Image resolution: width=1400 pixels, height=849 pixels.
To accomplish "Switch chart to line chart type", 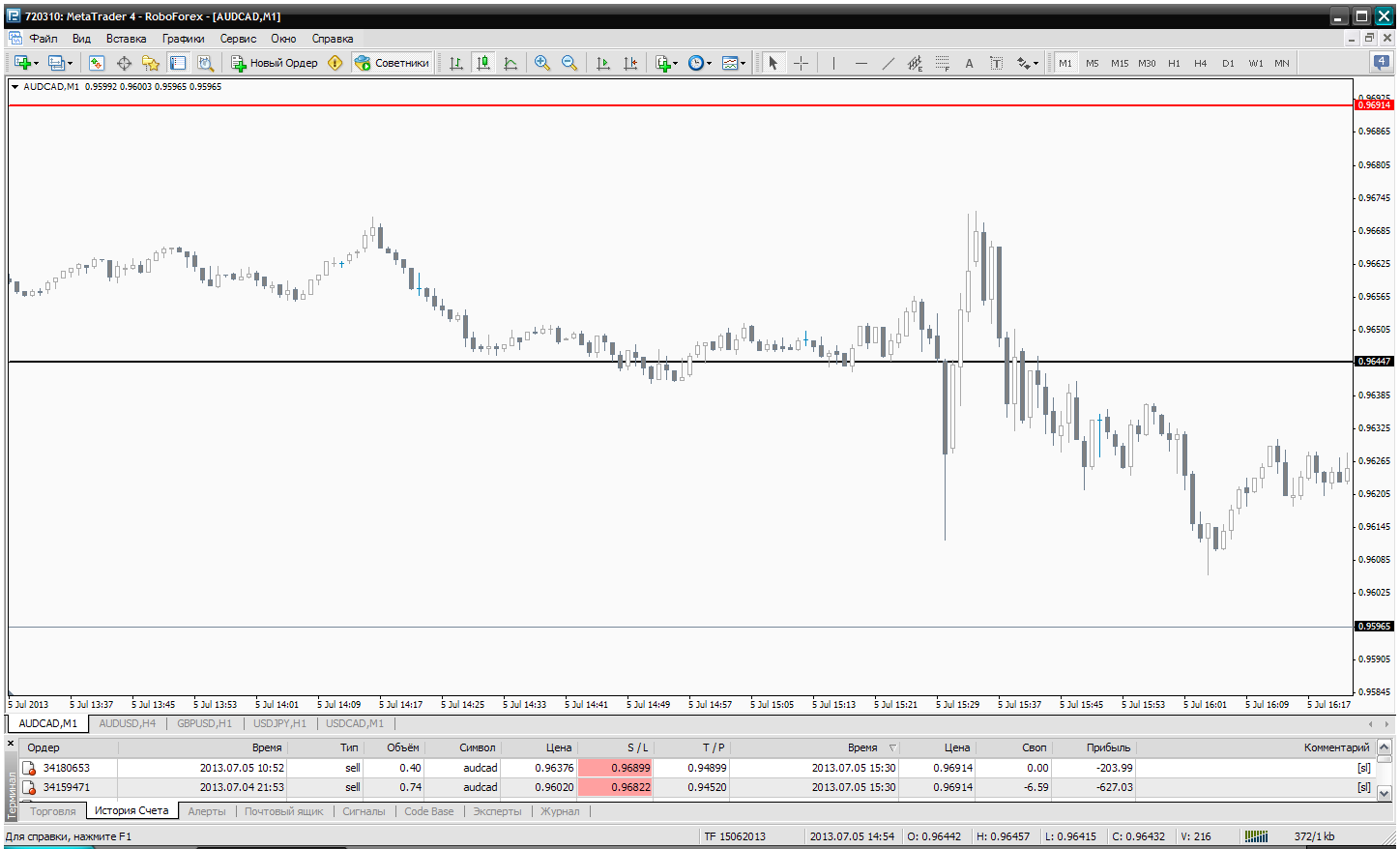I will [510, 63].
